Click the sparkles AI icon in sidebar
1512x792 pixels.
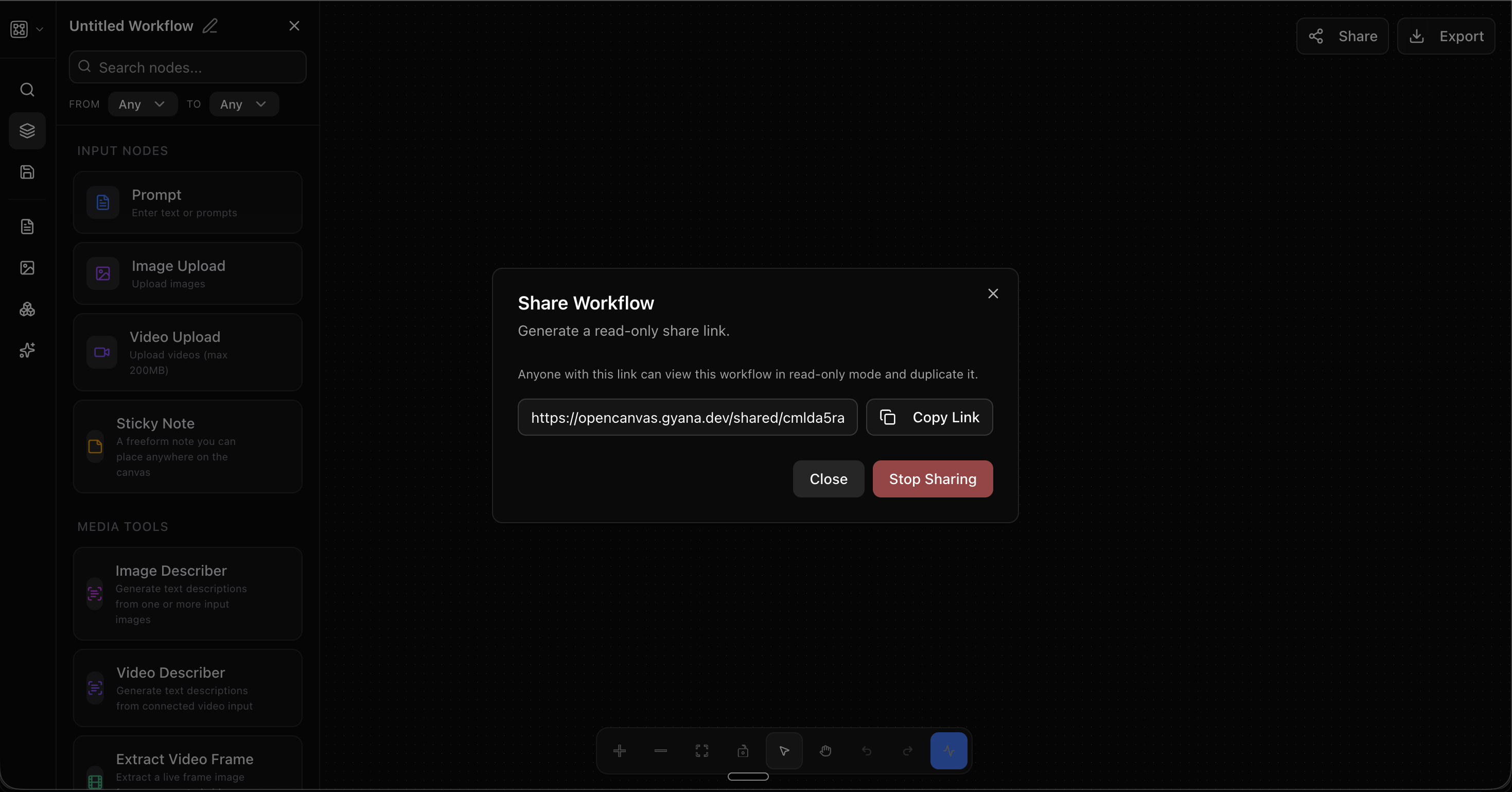pos(27,350)
